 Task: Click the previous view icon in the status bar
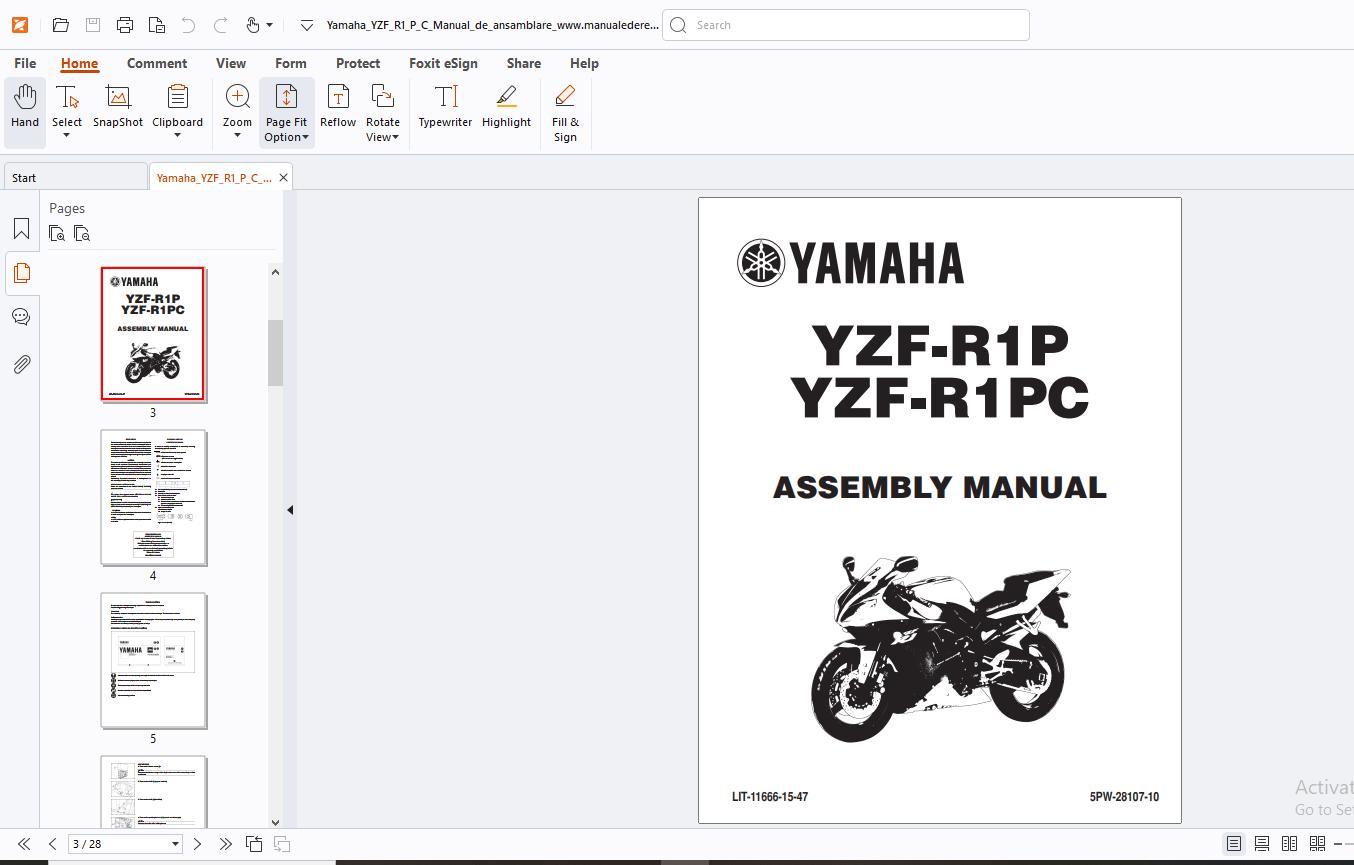click(254, 844)
